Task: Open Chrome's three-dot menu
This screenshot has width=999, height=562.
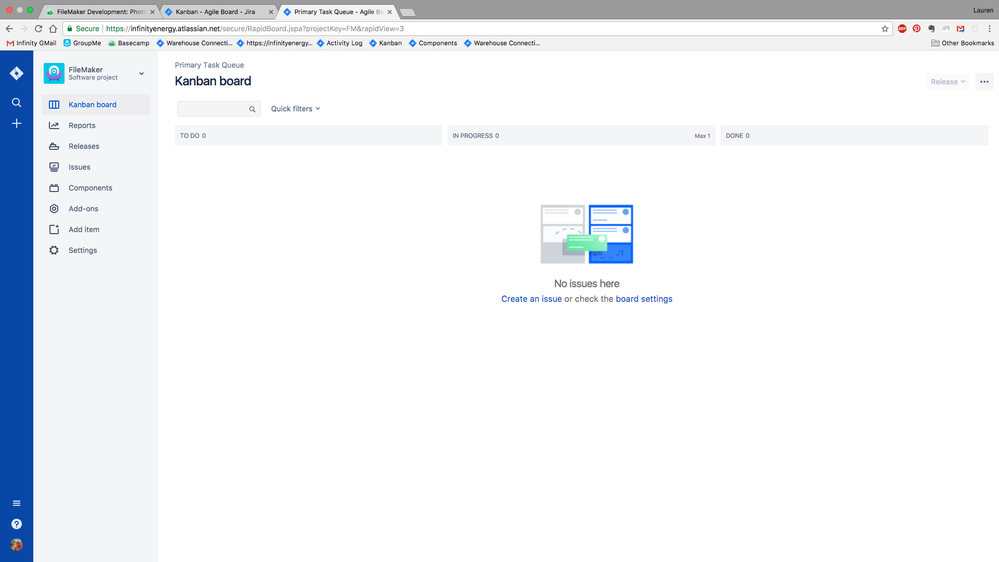Action: coord(989,29)
